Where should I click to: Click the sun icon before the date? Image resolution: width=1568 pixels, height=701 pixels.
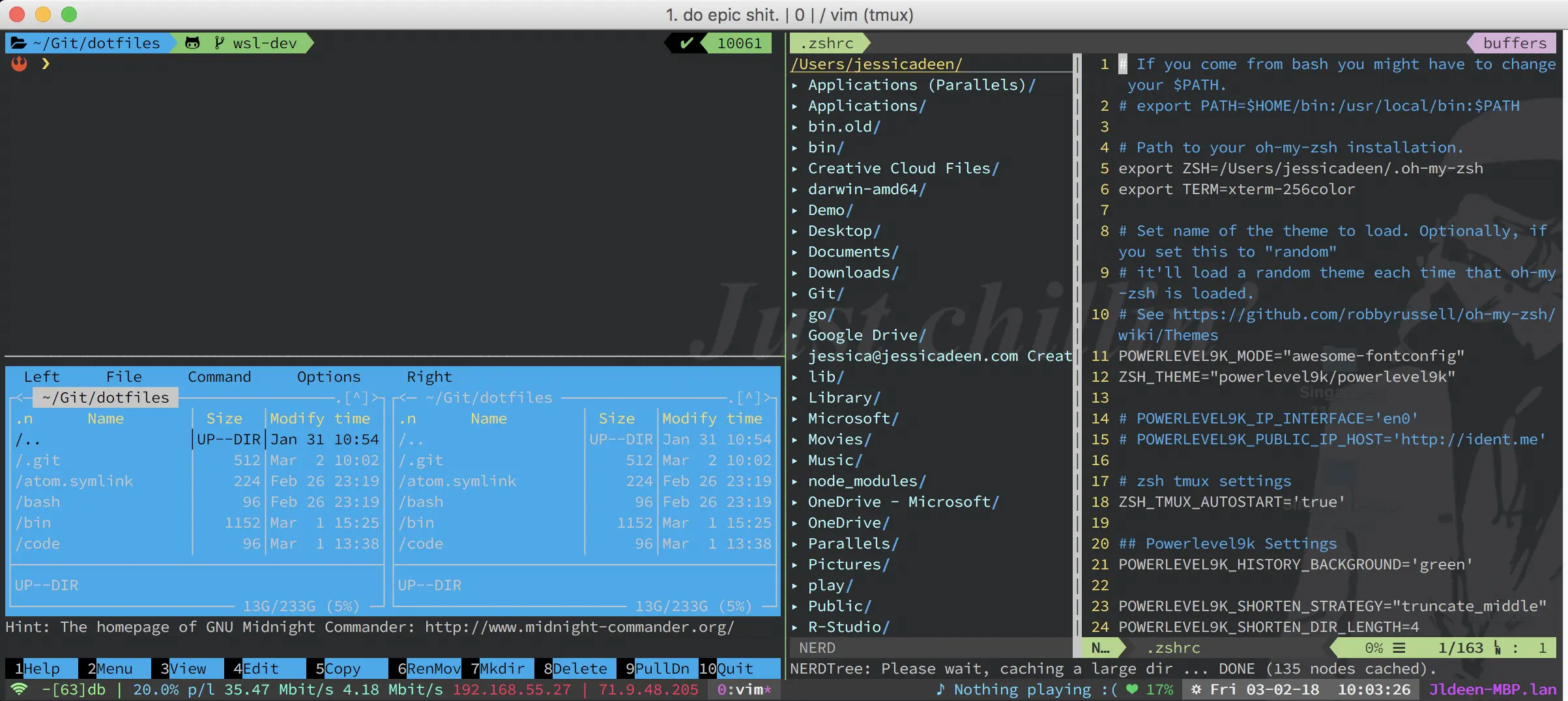(x=1196, y=689)
